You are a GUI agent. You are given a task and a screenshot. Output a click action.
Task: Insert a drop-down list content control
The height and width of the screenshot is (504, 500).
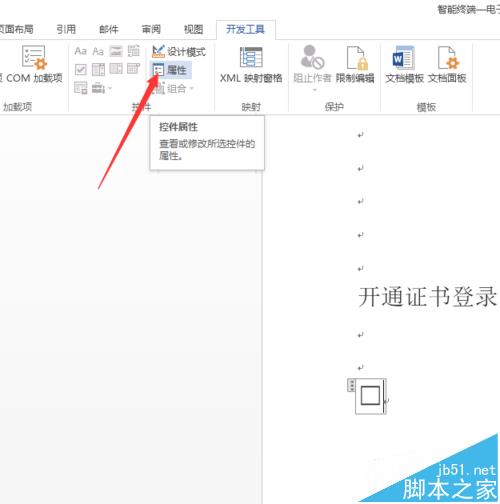[x=116, y=69]
